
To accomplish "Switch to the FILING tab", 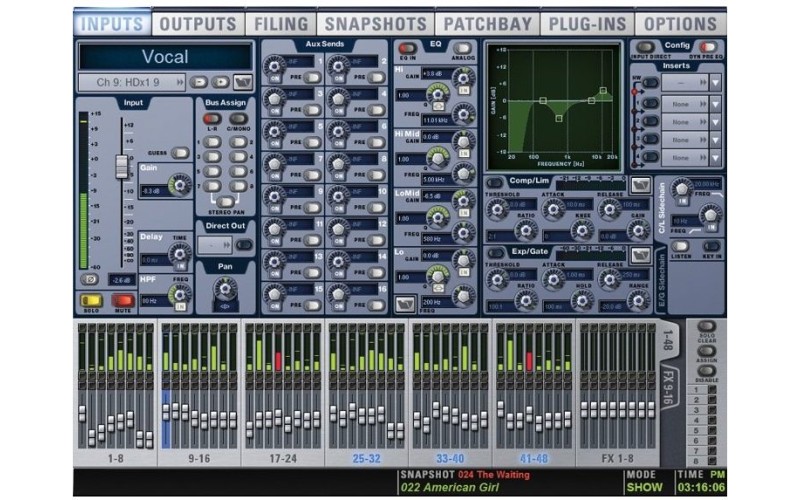I will click(281, 24).
